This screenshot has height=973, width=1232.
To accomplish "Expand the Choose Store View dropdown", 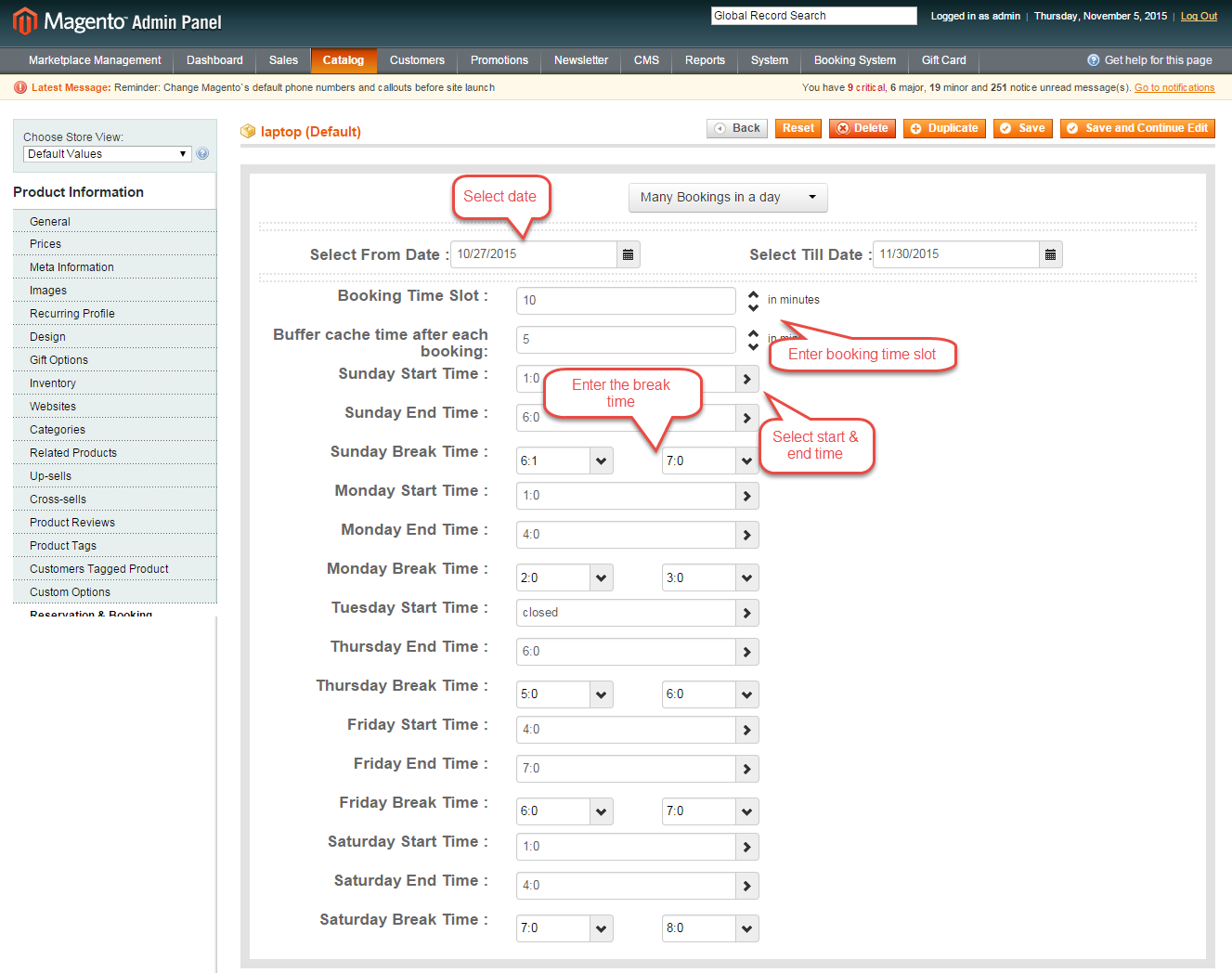I will (107, 154).
